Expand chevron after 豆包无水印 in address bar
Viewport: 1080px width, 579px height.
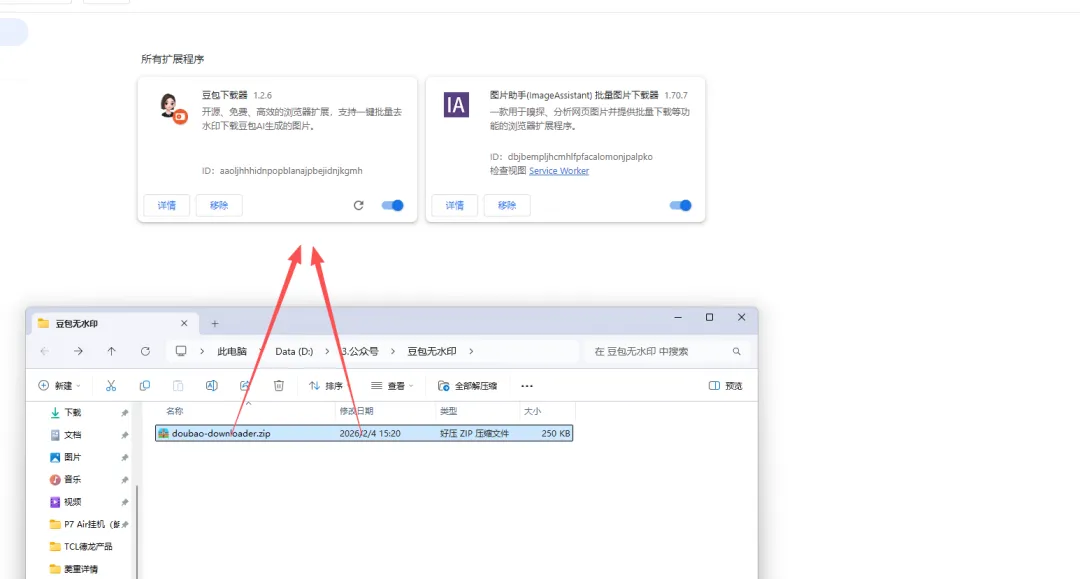(471, 351)
